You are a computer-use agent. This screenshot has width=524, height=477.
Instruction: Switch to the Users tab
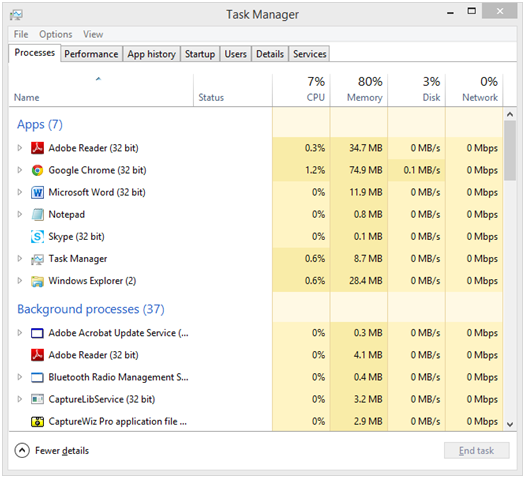(236, 54)
